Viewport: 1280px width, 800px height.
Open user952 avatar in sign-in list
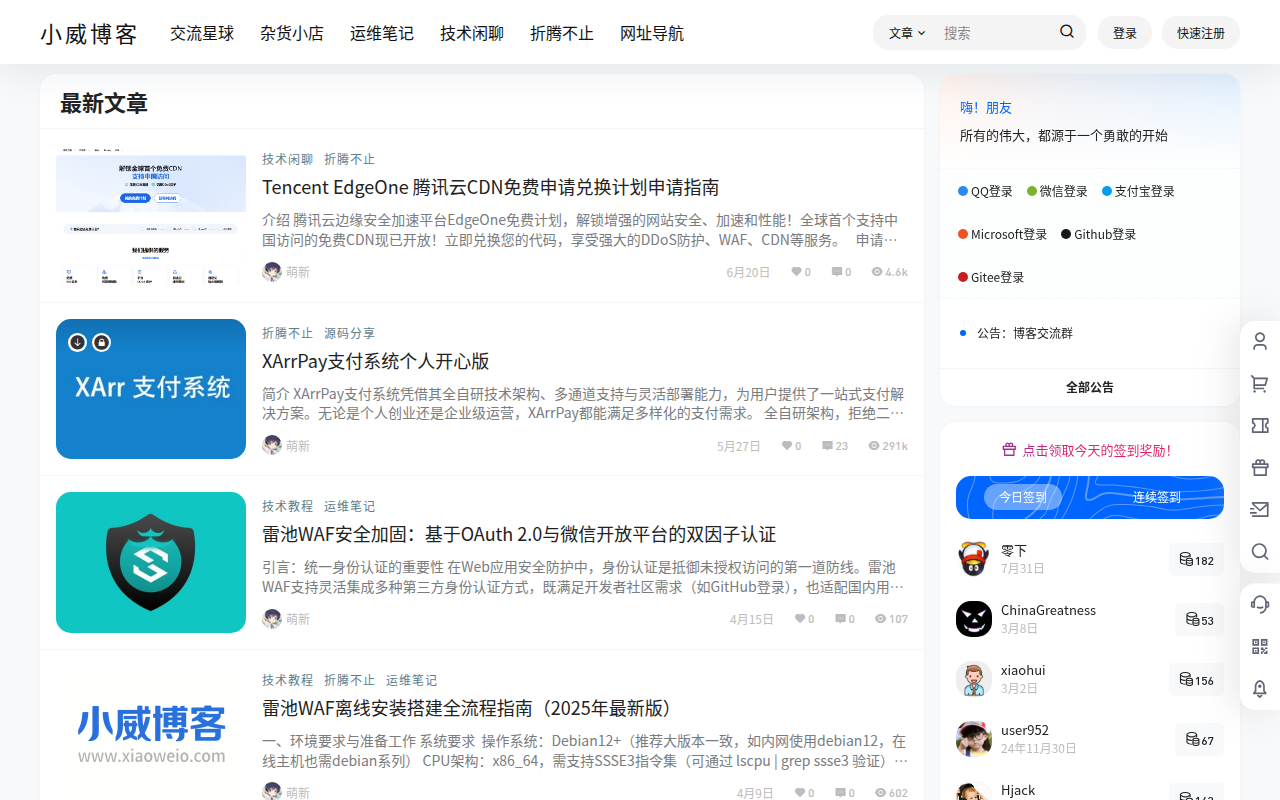974,739
